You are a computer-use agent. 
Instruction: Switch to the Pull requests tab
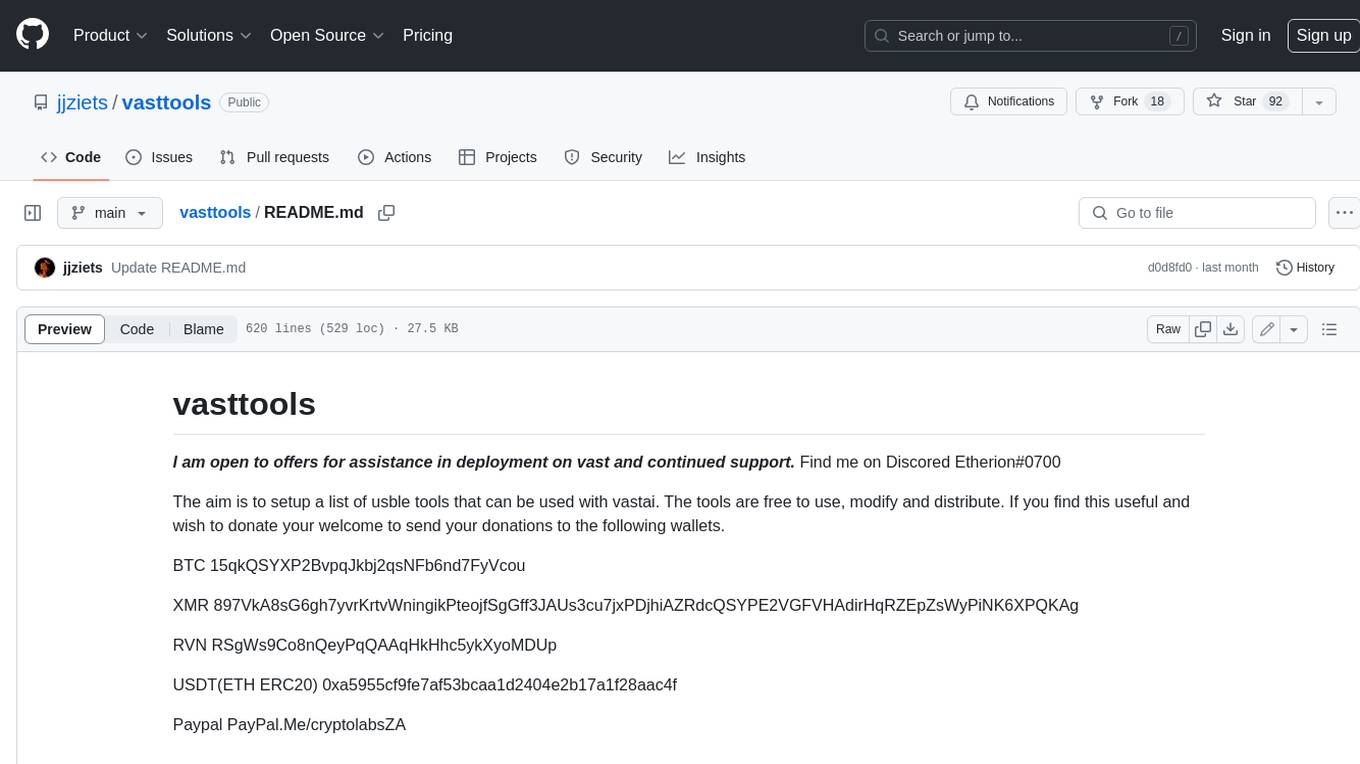point(274,157)
